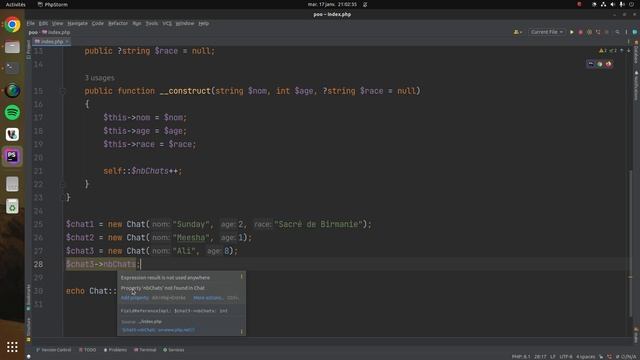Open the Version Control tool window

53,350
